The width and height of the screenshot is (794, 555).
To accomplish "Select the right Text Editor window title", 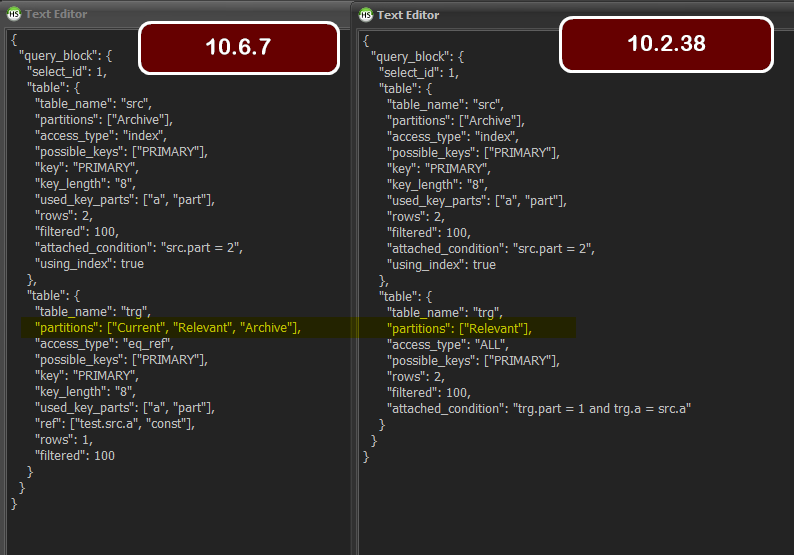I will 408,15.
